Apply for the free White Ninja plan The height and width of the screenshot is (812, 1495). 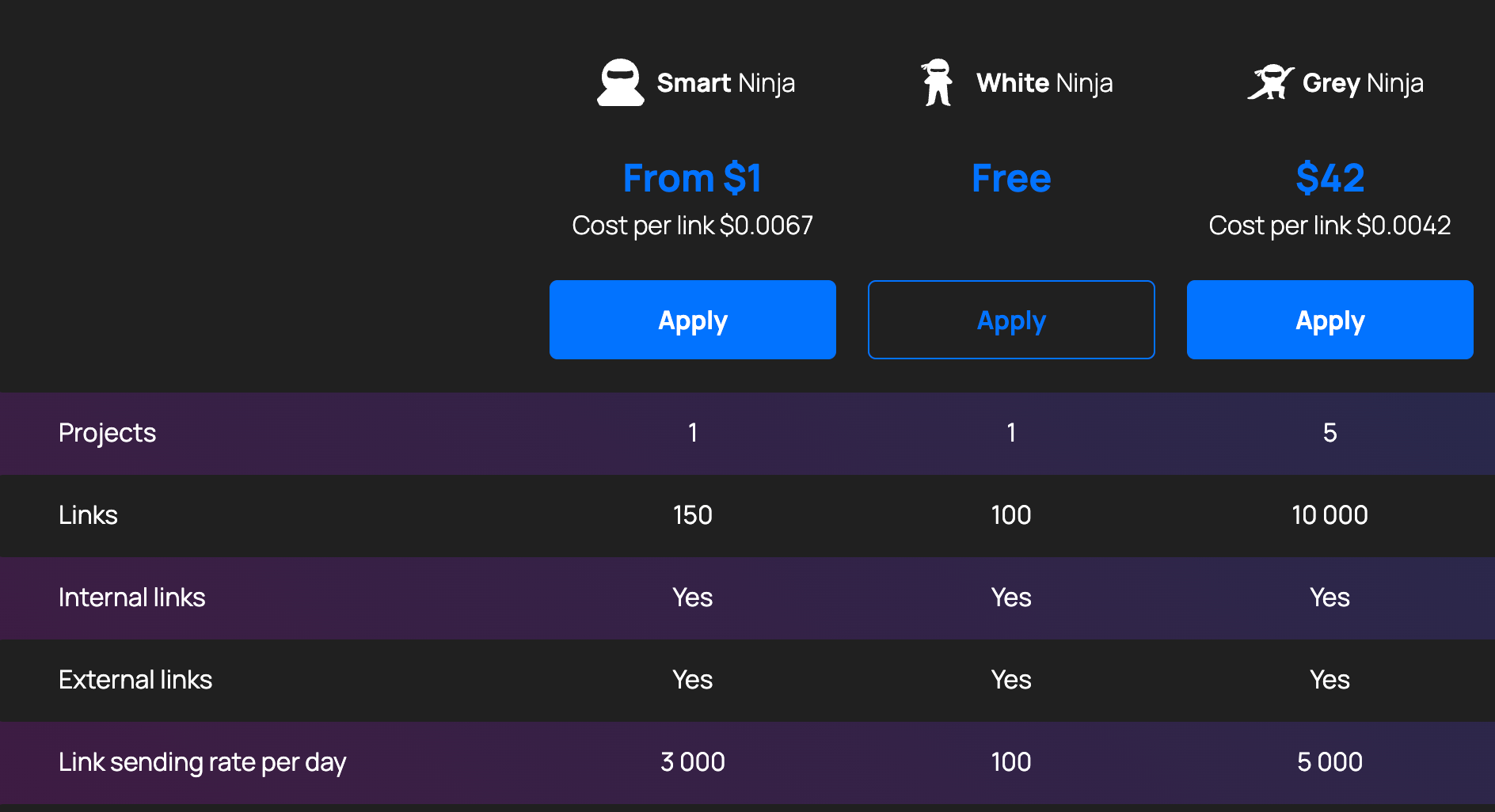click(1011, 320)
